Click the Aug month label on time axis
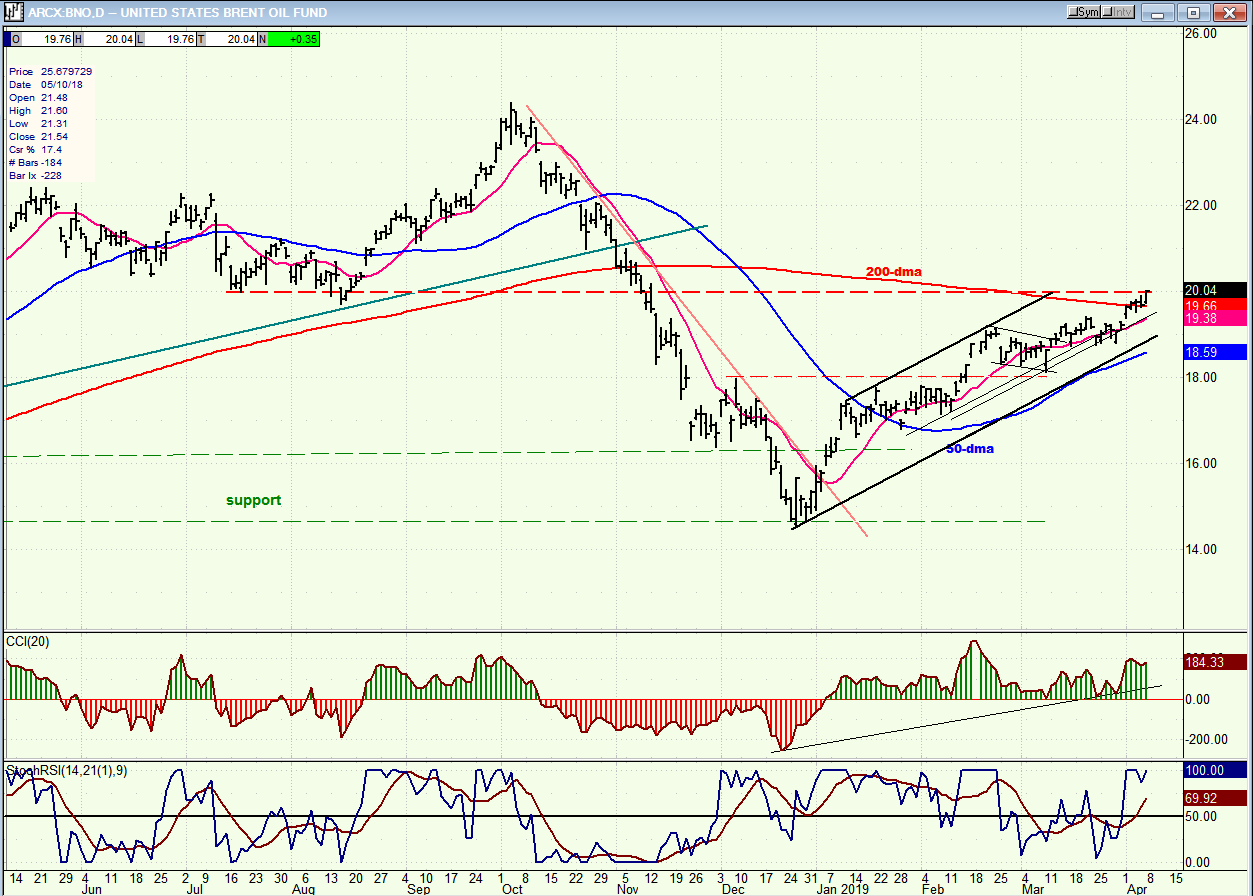This screenshot has width=1253, height=896. (x=303, y=888)
